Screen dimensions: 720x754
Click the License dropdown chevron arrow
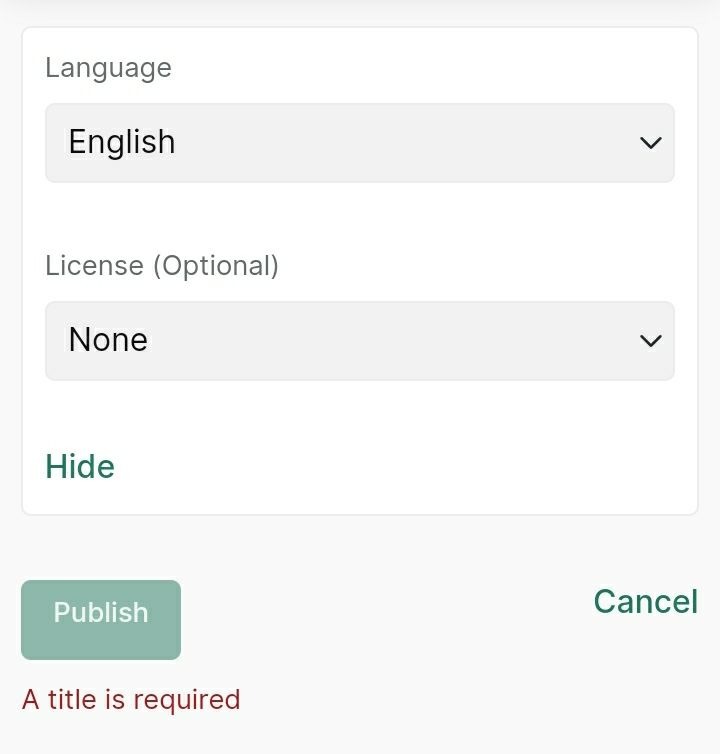[x=650, y=341]
